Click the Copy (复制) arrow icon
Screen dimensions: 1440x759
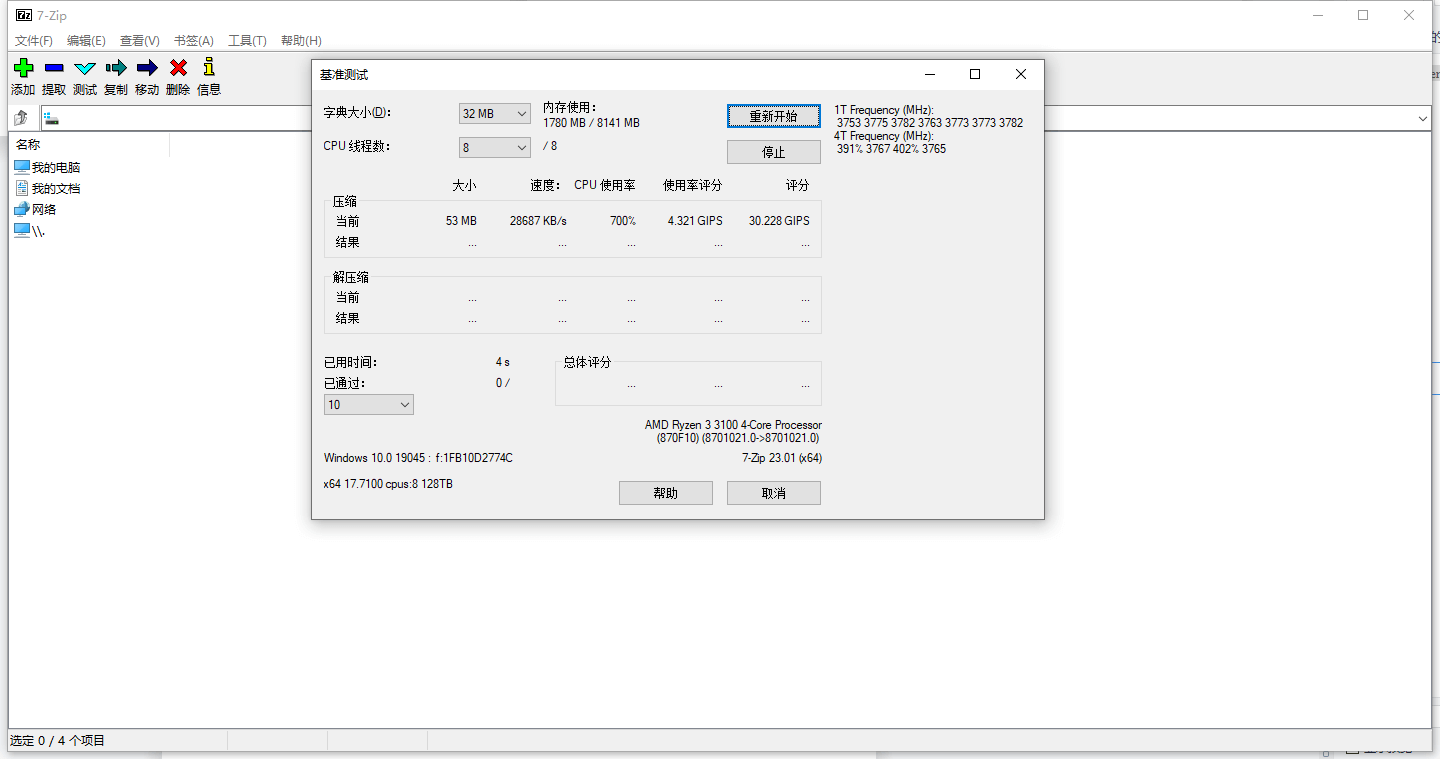pos(116,68)
